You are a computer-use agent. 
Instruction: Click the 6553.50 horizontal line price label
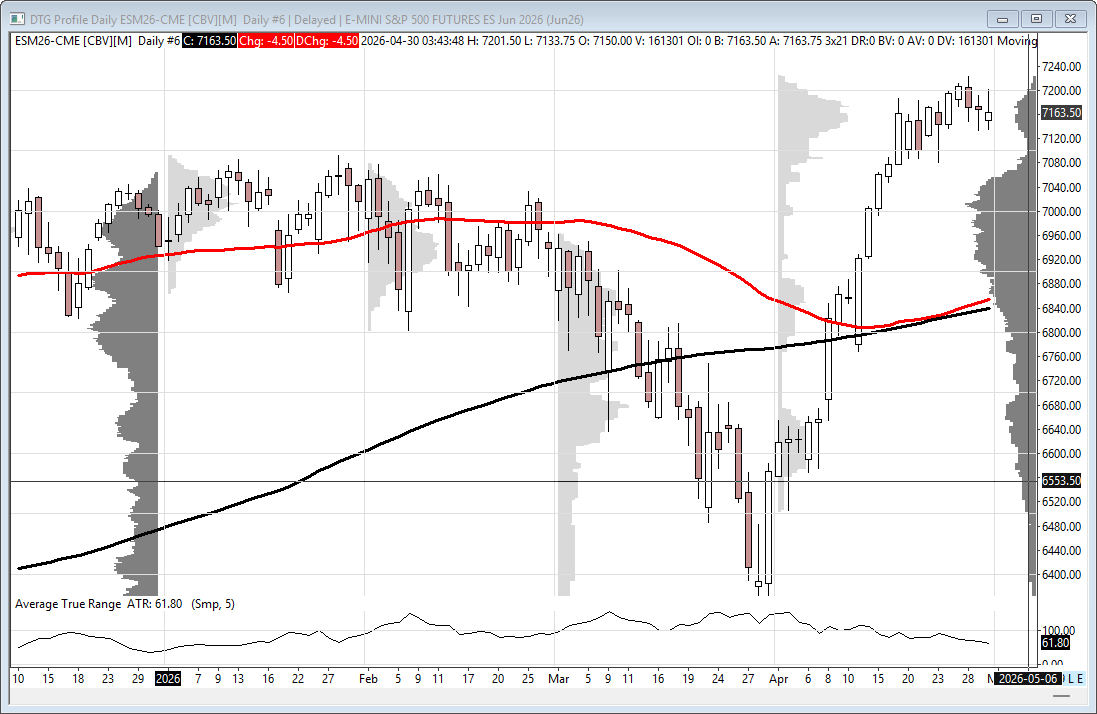coord(1061,481)
